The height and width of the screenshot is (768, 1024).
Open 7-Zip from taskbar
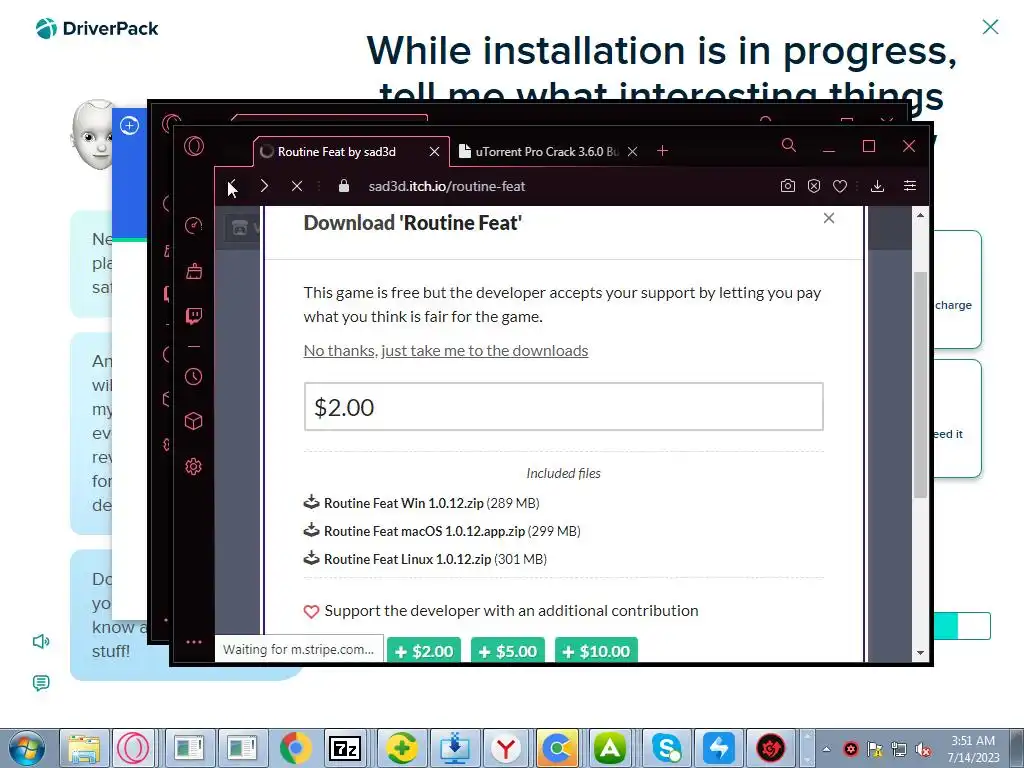(345, 748)
